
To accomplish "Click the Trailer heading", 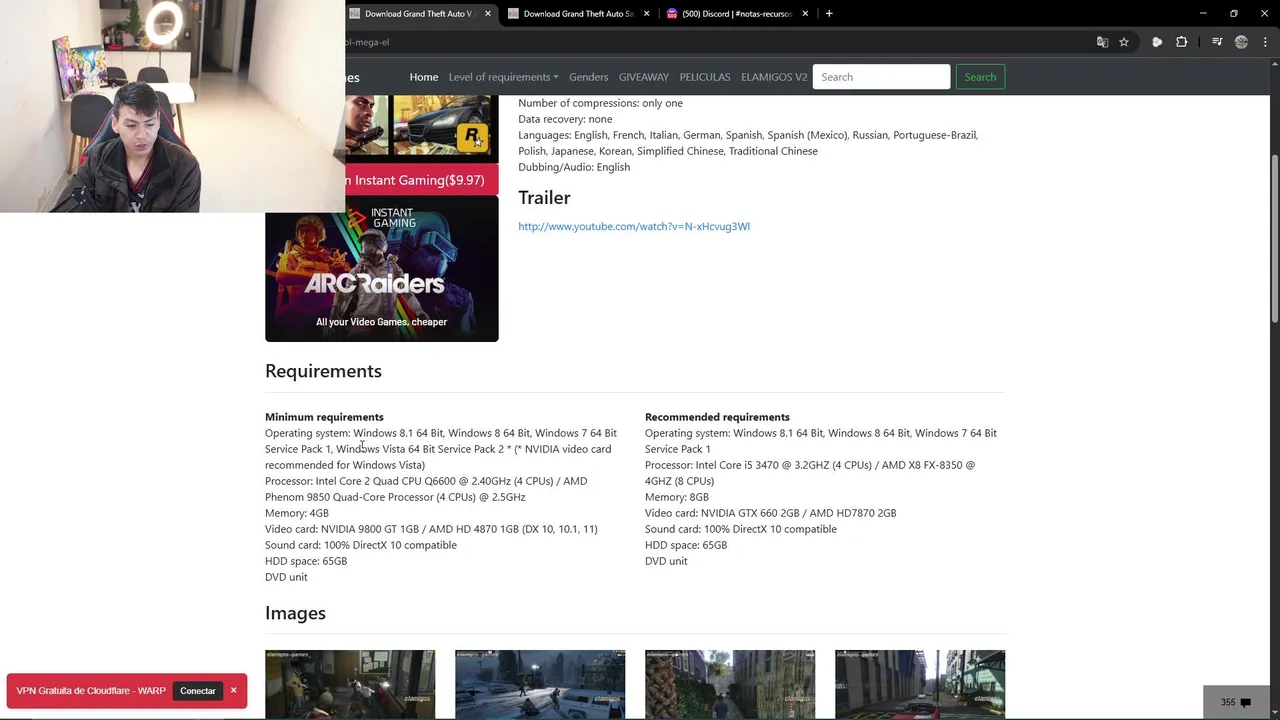I will [x=544, y=198].
